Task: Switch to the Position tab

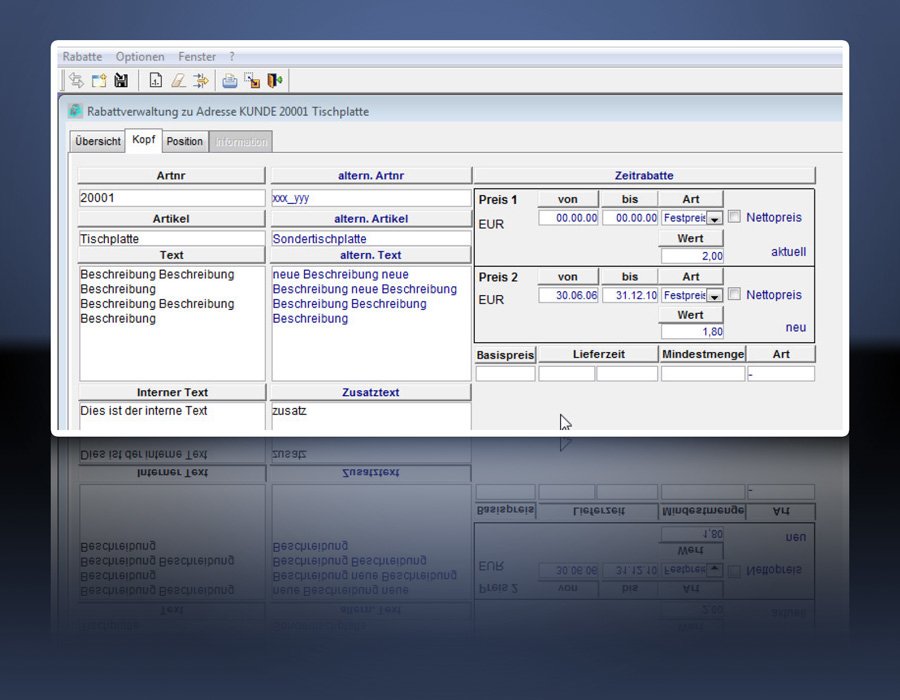Action: click(x=185, y=142)
